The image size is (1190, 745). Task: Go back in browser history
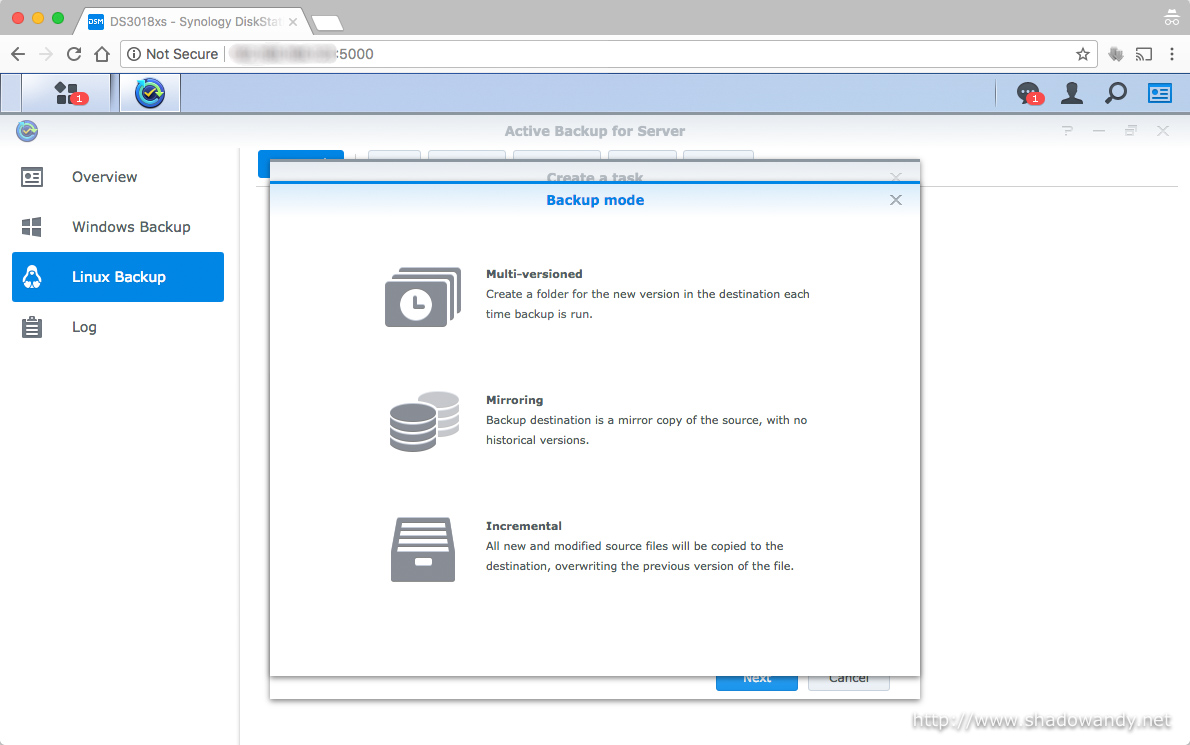pyautogui.click(x=18, y=54)
